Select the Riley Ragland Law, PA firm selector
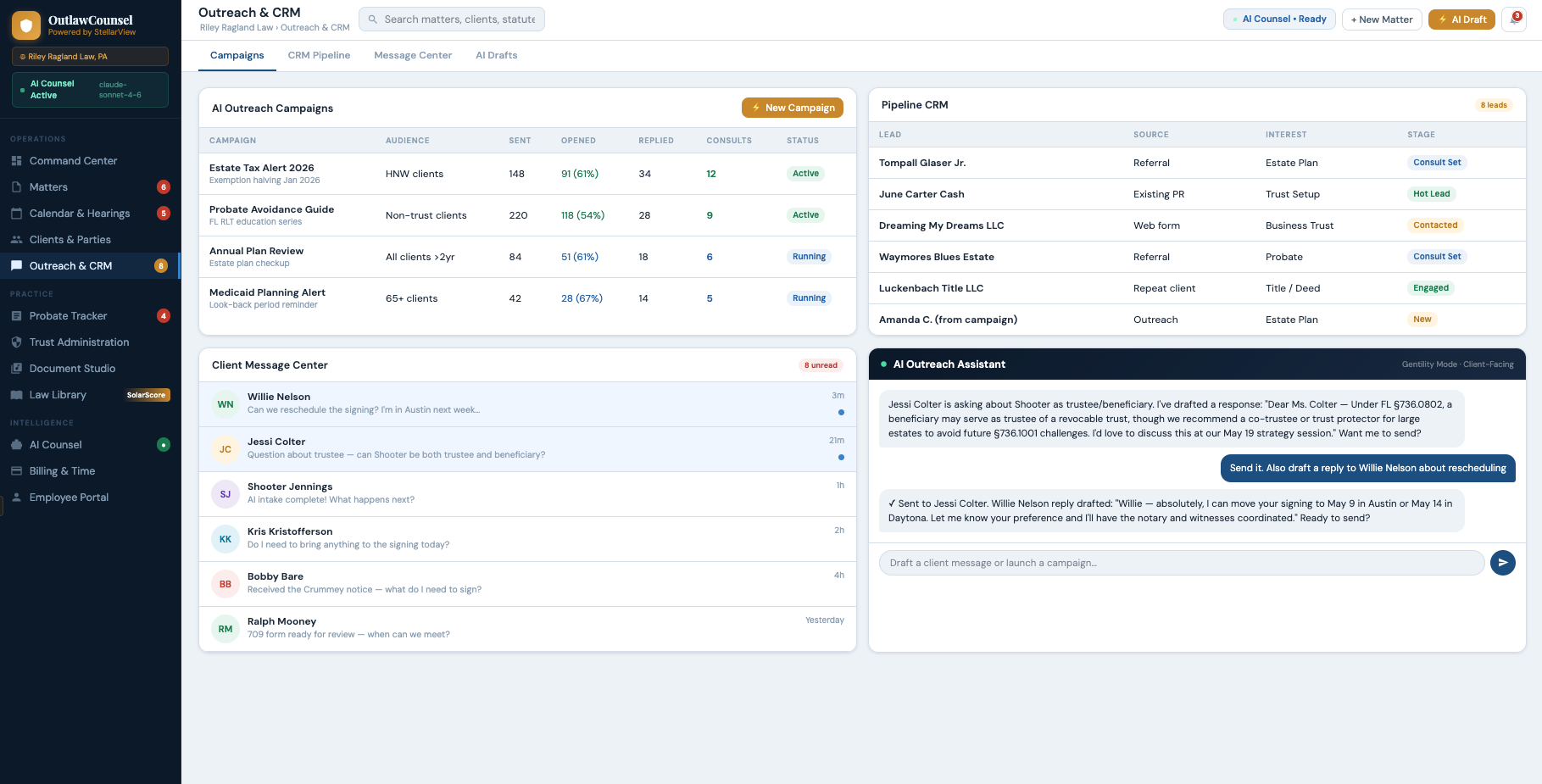1542x784 pixels. [x=90, y=57]
